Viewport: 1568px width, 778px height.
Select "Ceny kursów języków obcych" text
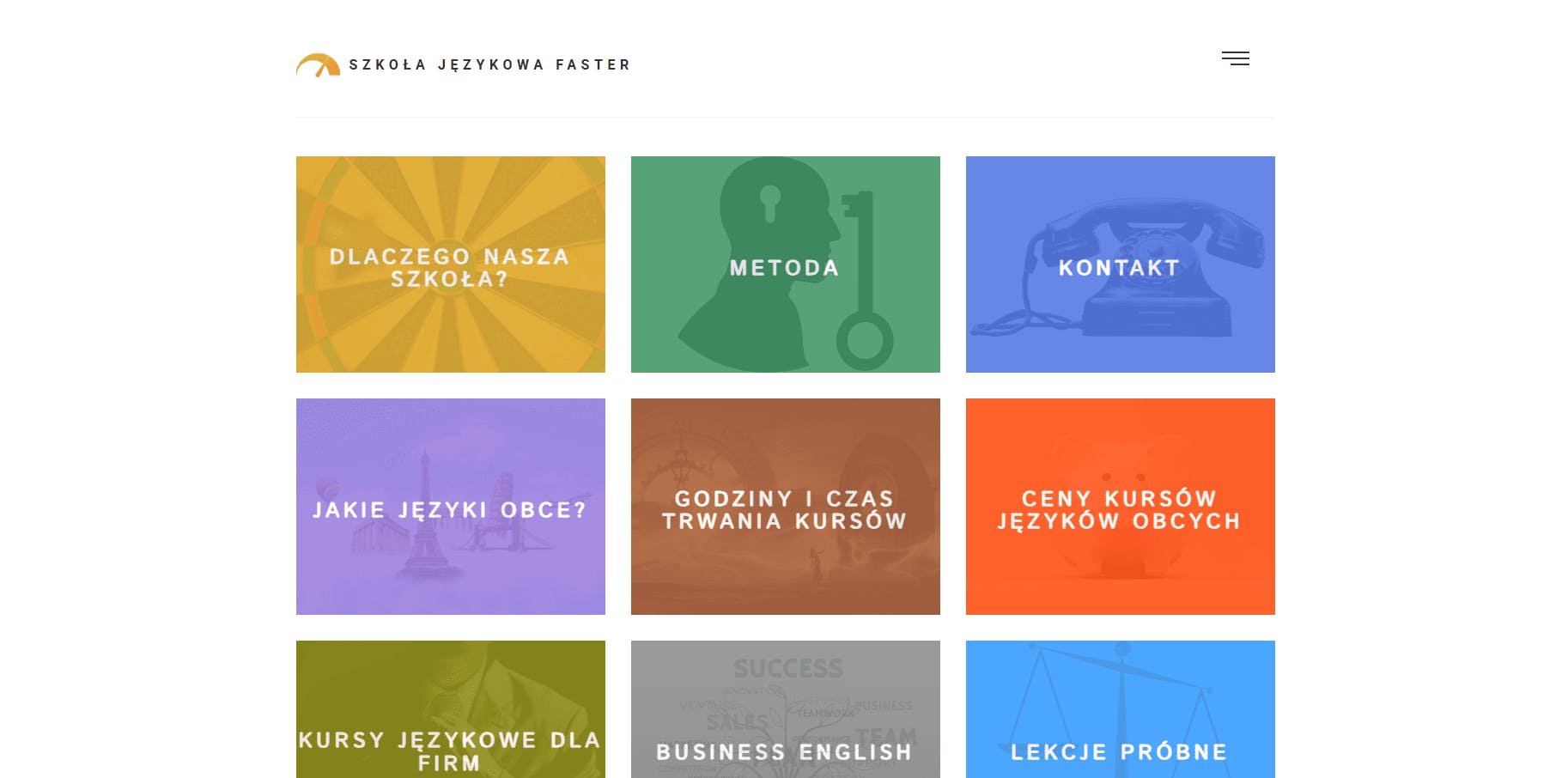pyautogui.click(x=1120, y=510)
